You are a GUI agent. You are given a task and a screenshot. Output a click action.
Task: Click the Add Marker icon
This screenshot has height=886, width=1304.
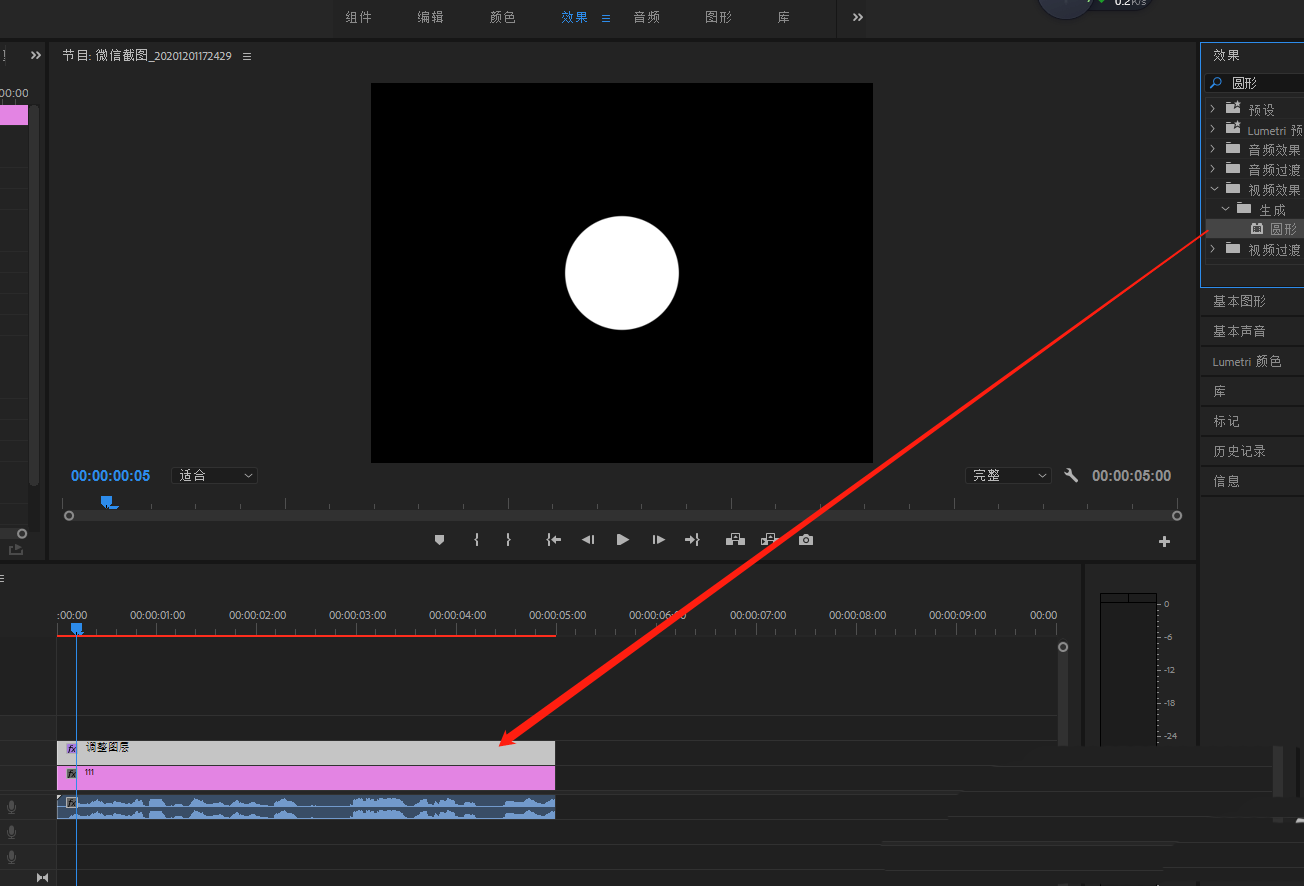pos(439,540)
